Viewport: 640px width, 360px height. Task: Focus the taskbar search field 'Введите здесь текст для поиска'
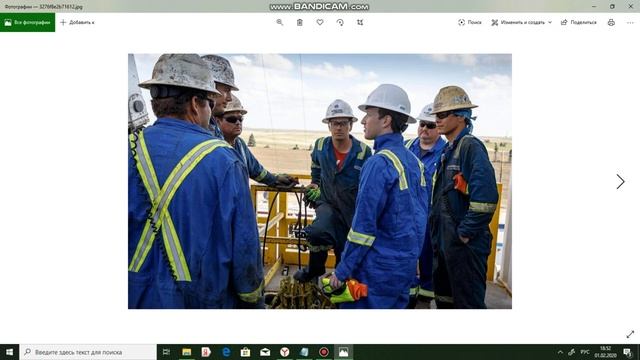(x=88, y=352)
